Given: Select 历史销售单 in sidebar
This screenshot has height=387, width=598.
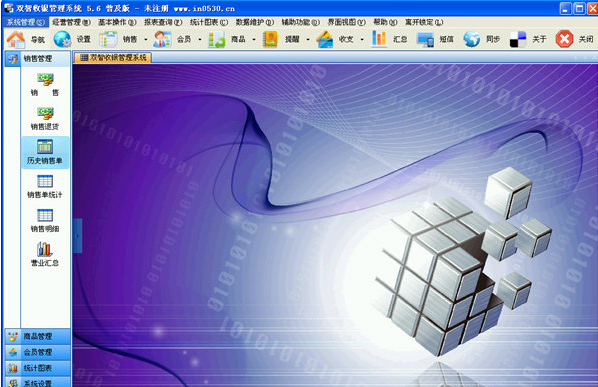Looking at the screenshot, I should point(45,153).
